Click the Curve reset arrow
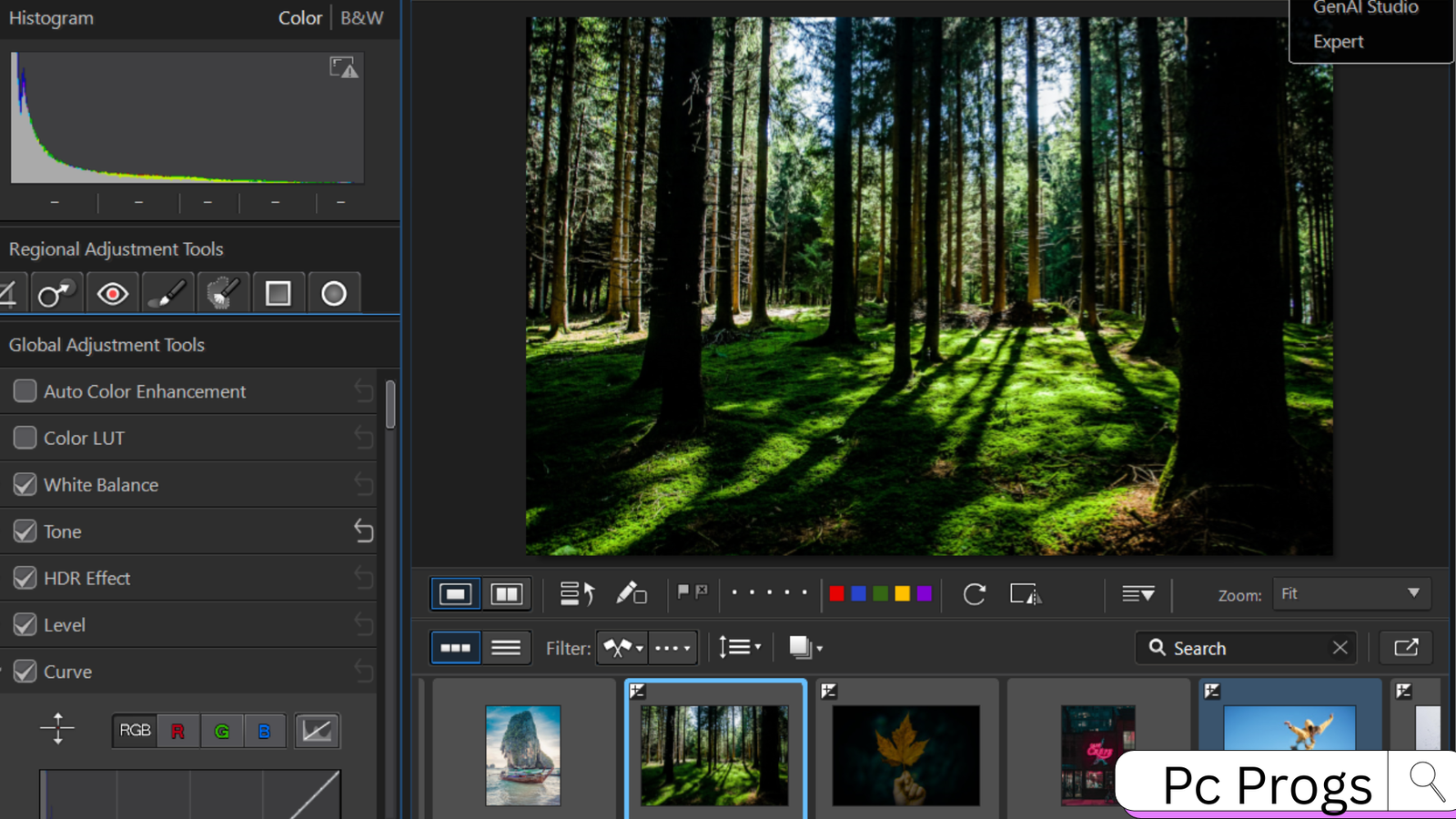Viewport: 1456px width, 819px height. tap(363, 672)
